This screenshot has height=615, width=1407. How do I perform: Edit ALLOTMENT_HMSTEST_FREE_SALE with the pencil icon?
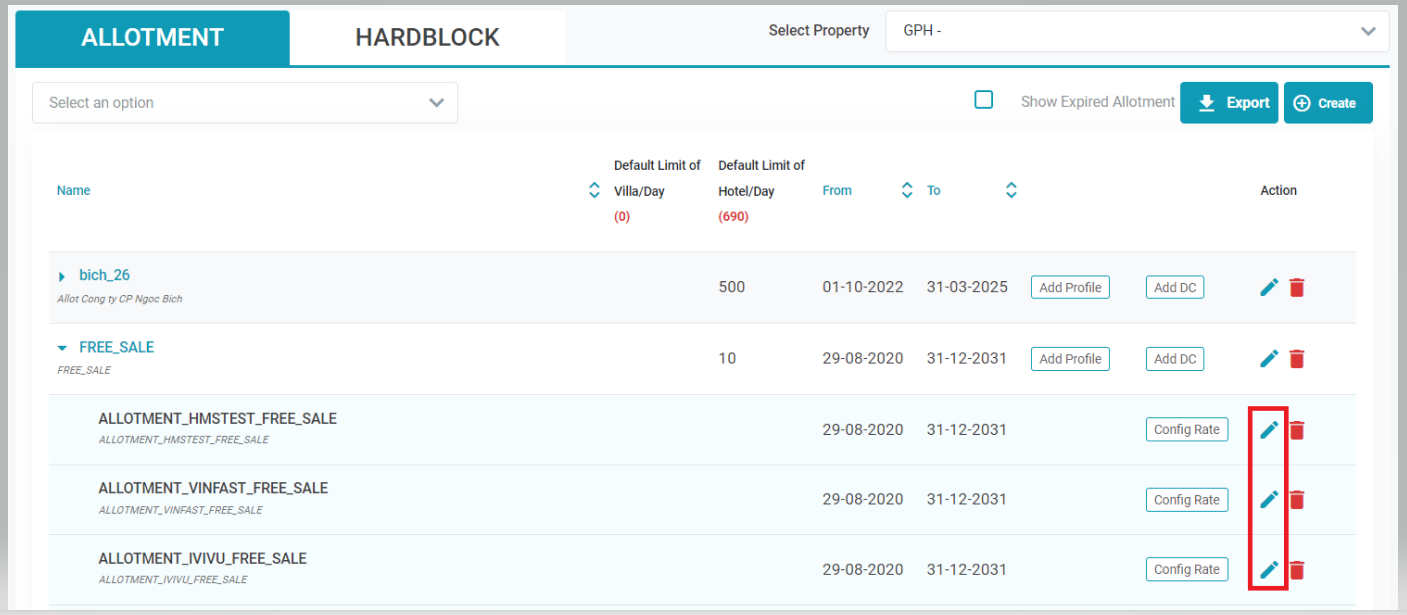tap(1269, 430)
